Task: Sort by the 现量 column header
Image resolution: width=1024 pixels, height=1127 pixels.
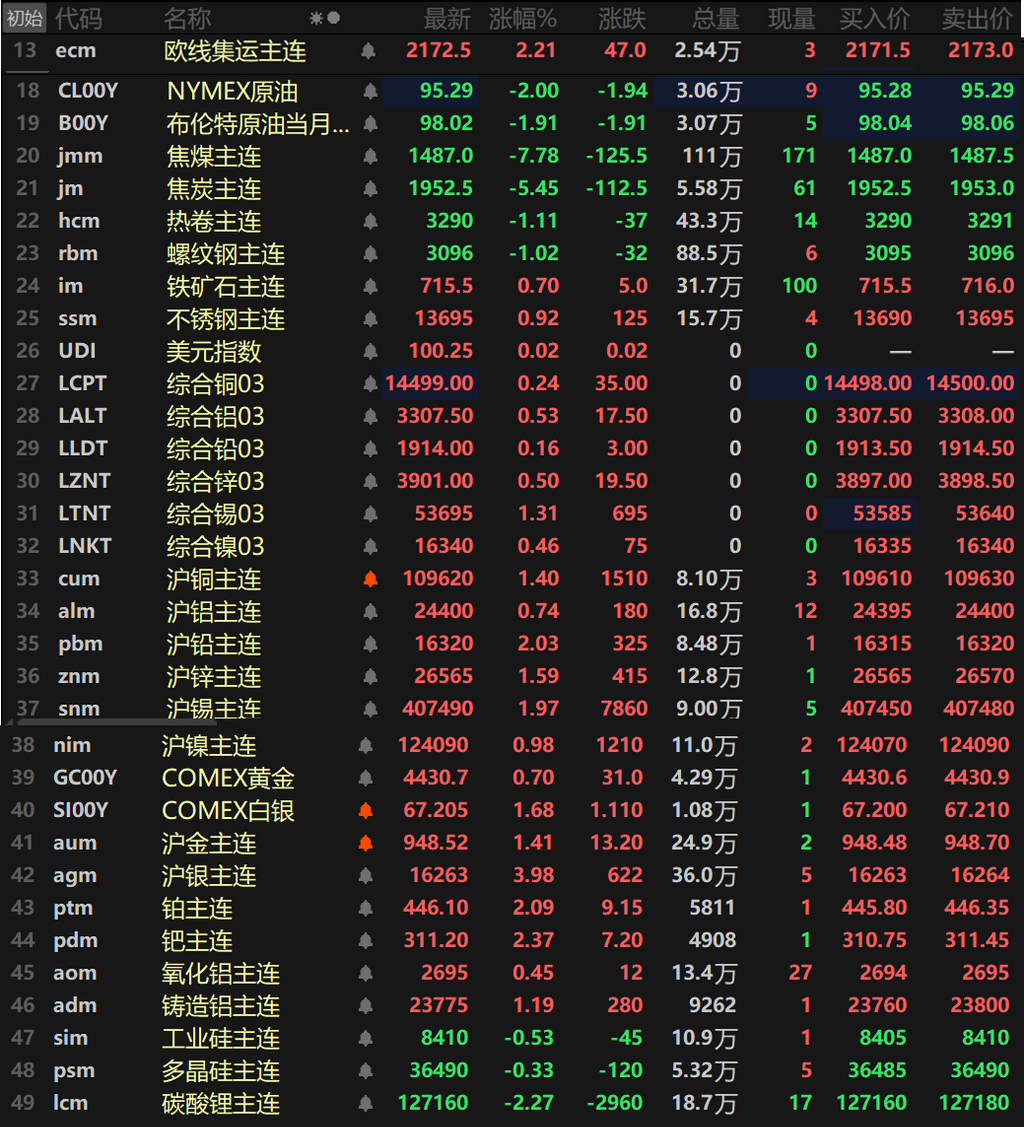Action: (x=792, y=19)
